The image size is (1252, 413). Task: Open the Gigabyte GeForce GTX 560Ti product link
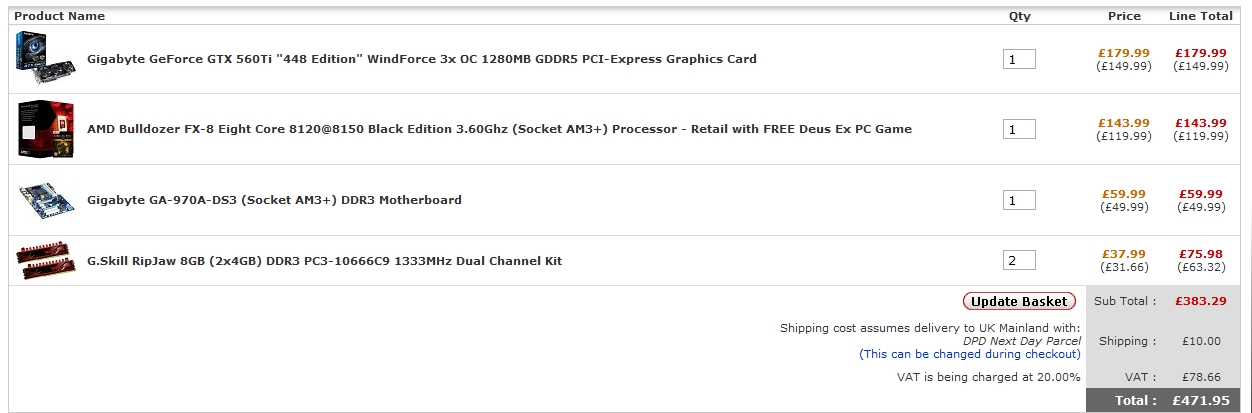(421, 59)
